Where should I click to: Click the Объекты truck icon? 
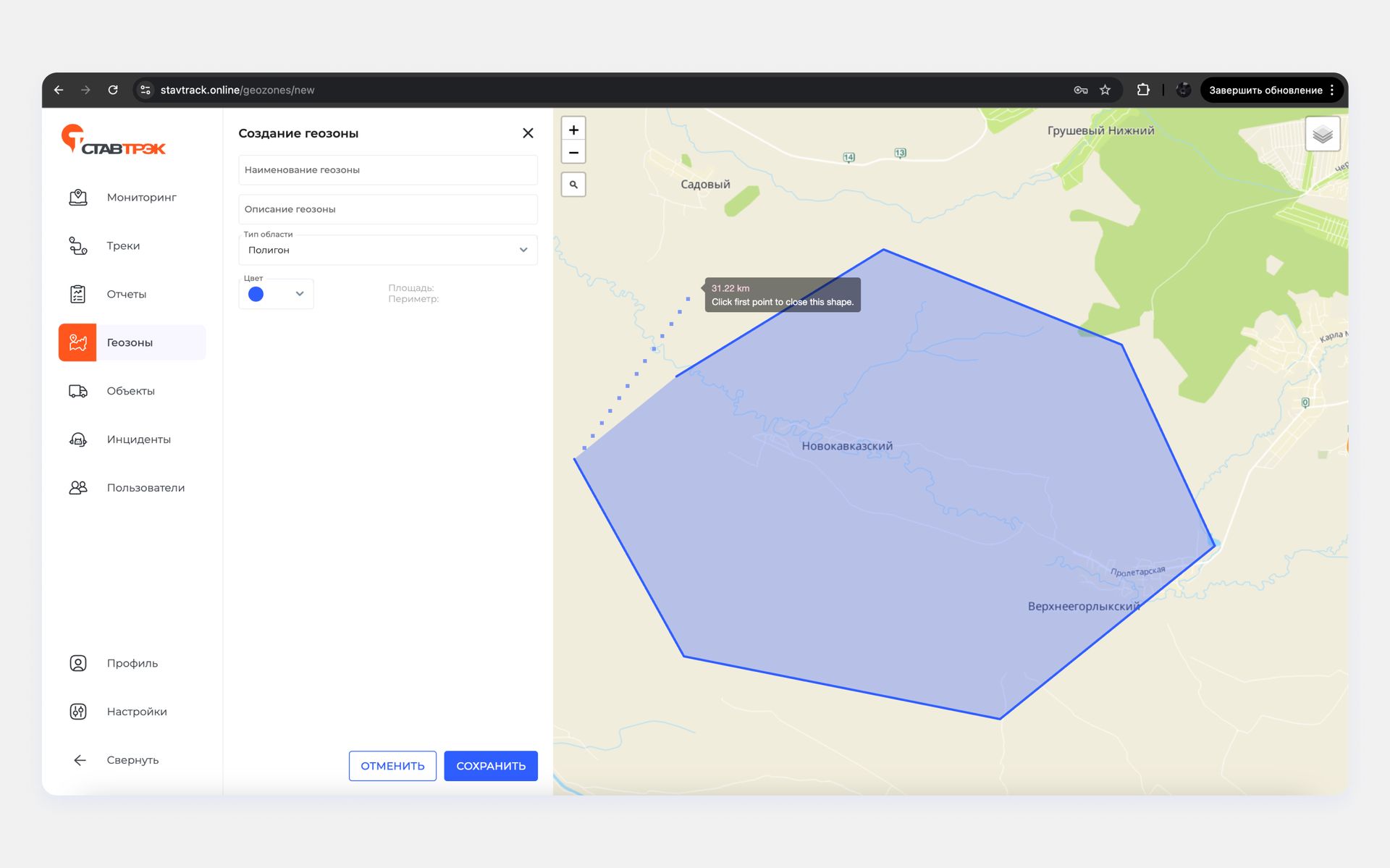click(x=78, y=391)
